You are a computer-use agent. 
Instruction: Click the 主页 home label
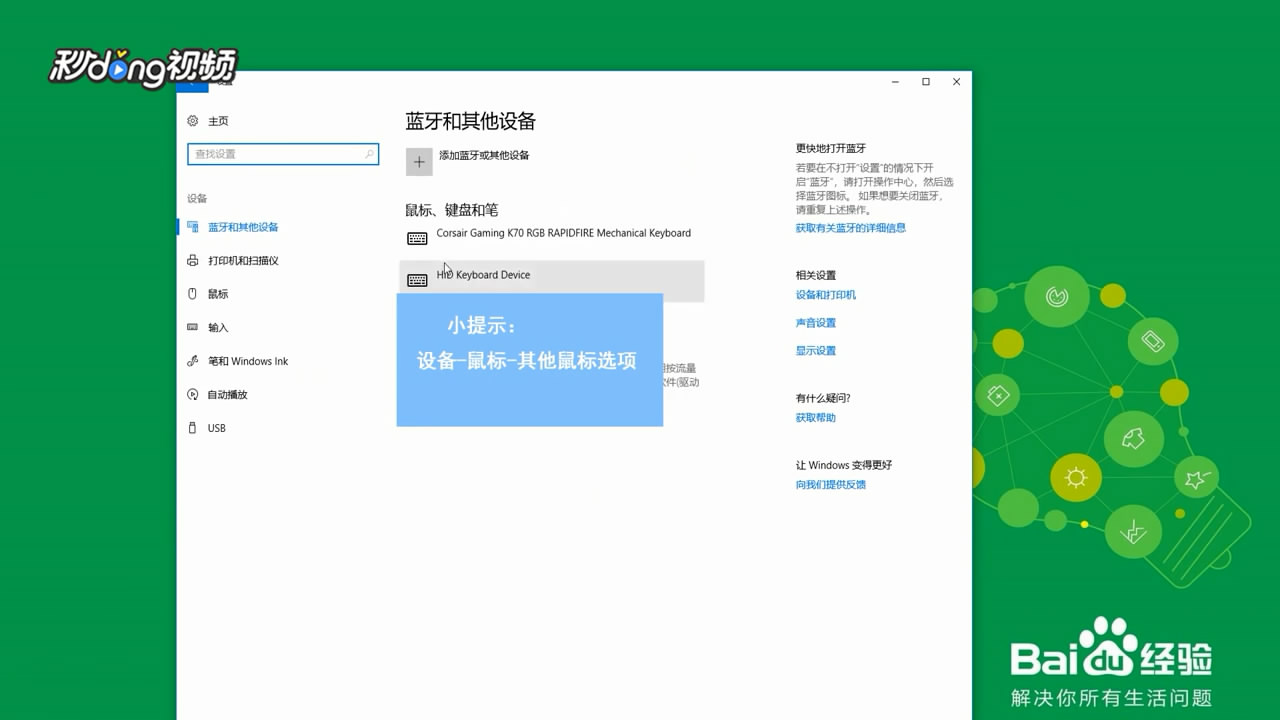[x=218, y=121]
